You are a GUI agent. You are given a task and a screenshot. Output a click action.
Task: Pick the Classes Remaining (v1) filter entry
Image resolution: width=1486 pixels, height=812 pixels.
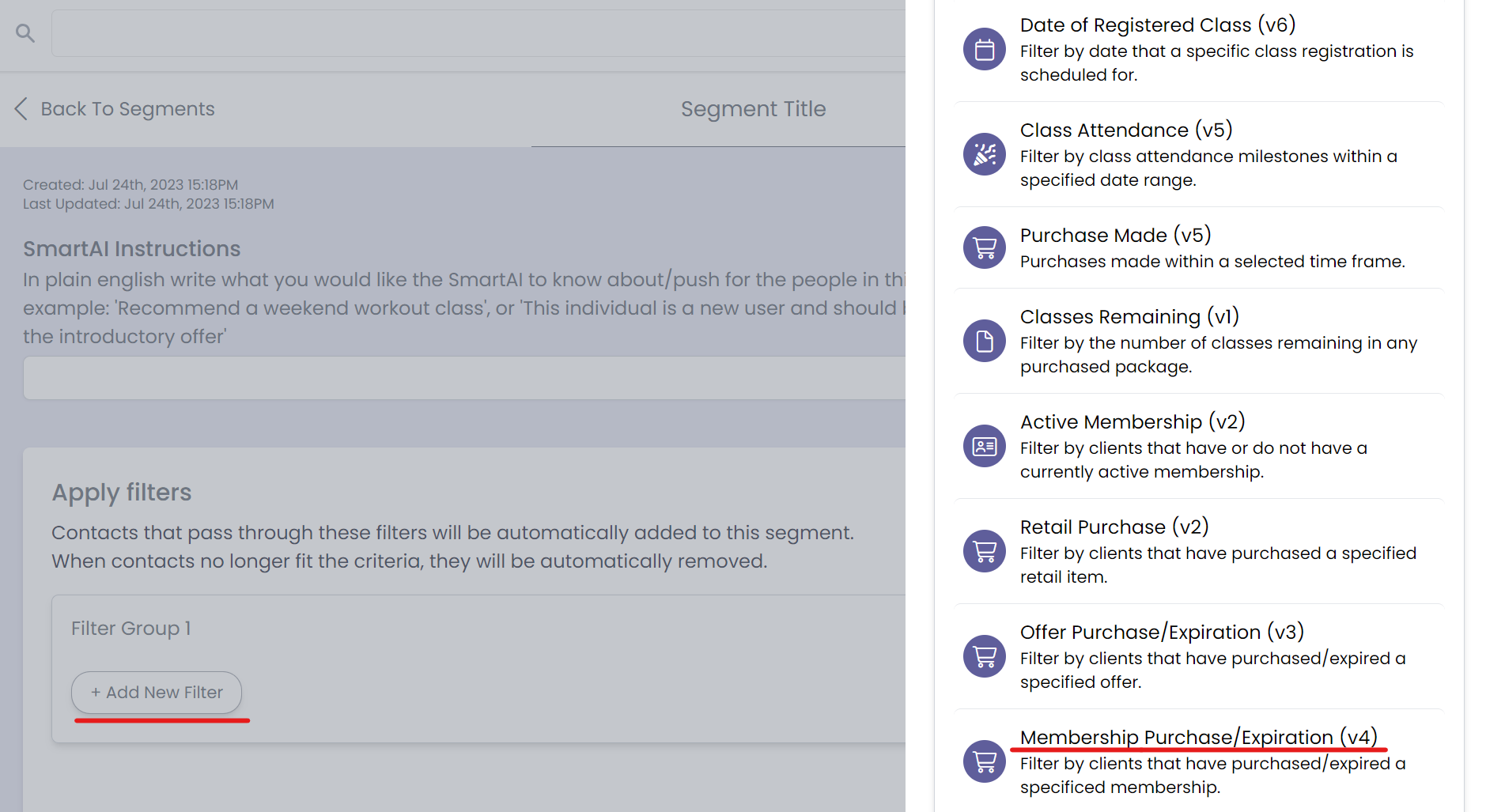pos(1129,316)
